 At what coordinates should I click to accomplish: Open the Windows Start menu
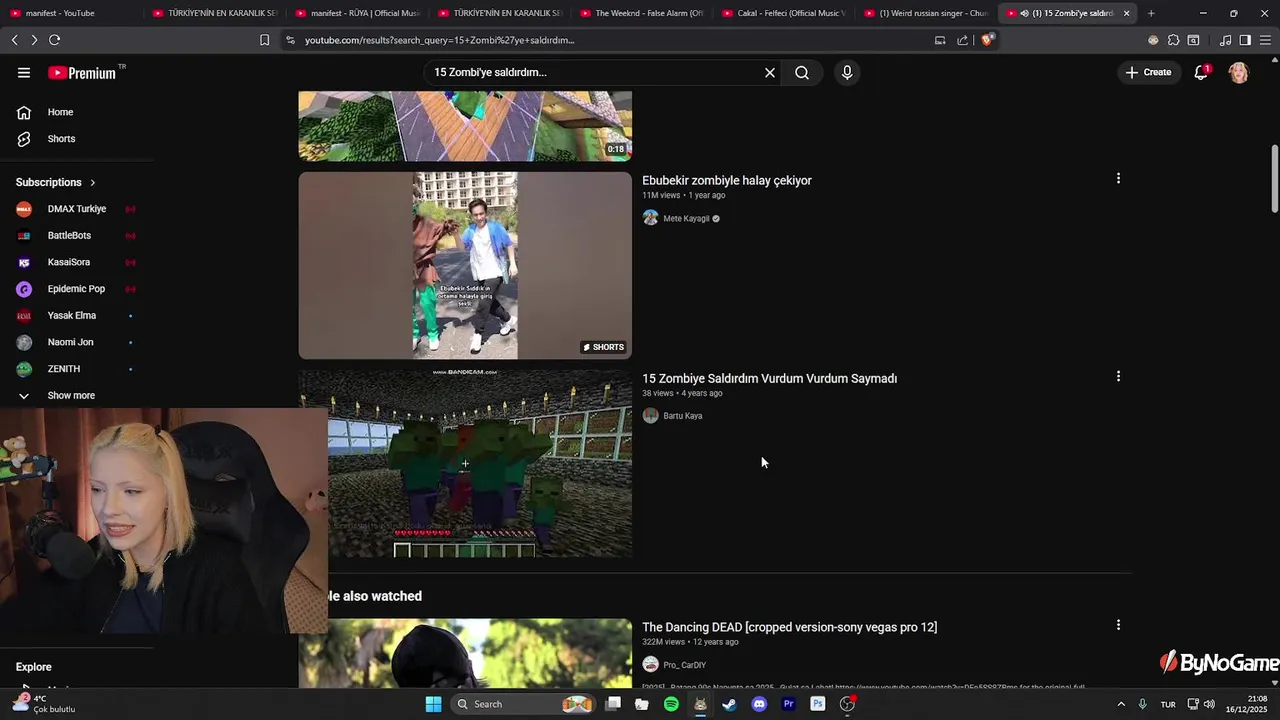[433, 704]
